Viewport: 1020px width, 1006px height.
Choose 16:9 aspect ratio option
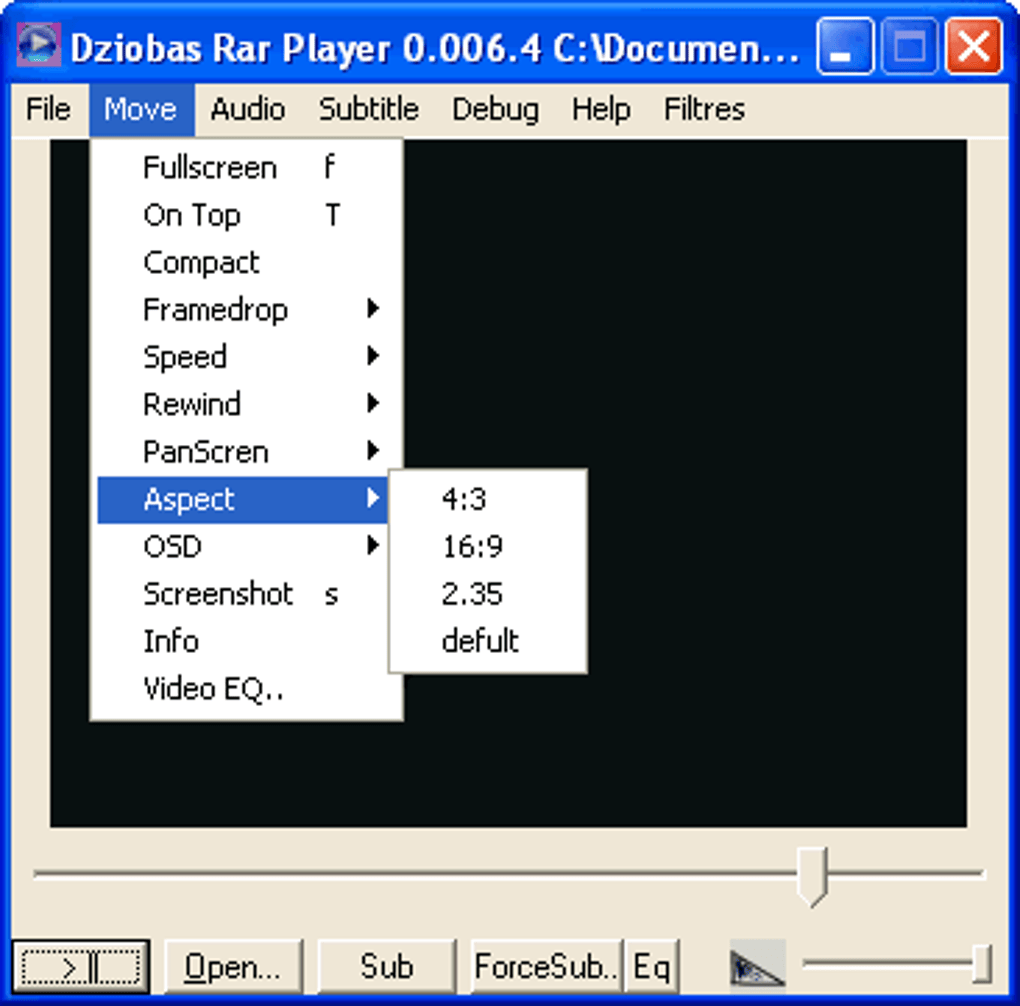[x=472, y=546]
